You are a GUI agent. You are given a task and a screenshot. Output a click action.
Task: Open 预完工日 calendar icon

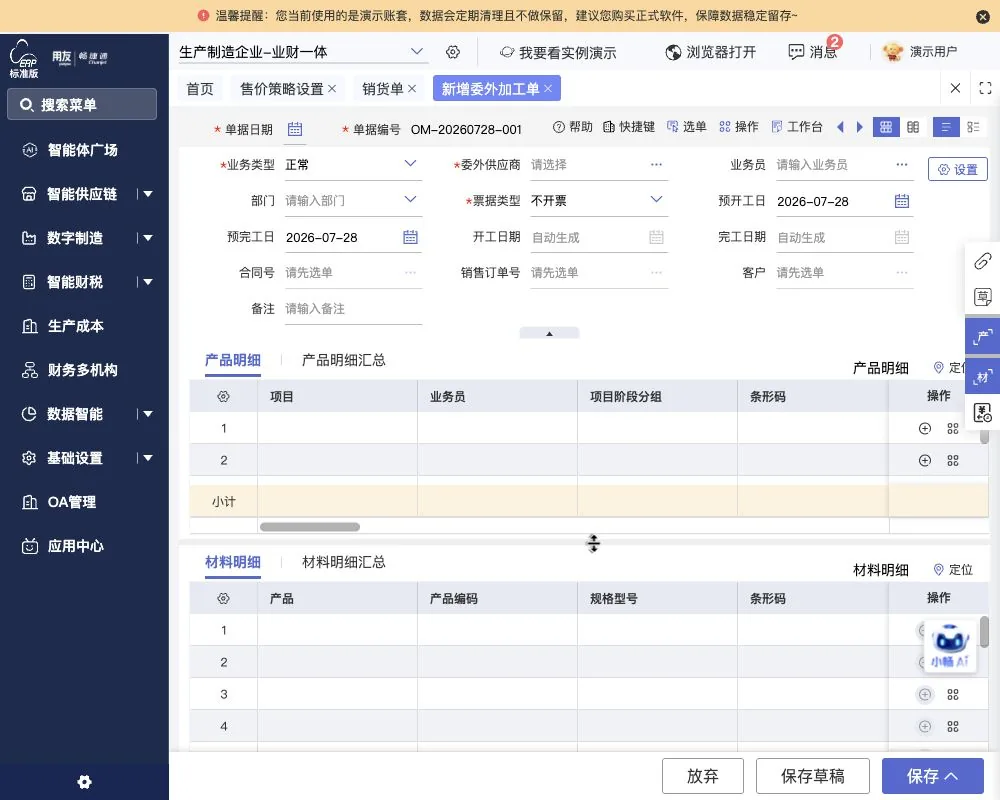coord(410,237)
